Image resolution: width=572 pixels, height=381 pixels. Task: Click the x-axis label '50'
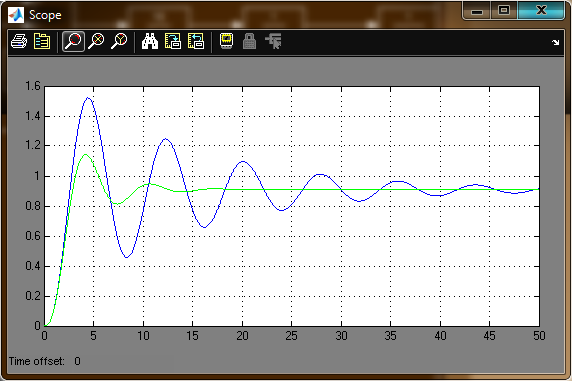pyautogui.click(x=539, y=336)
